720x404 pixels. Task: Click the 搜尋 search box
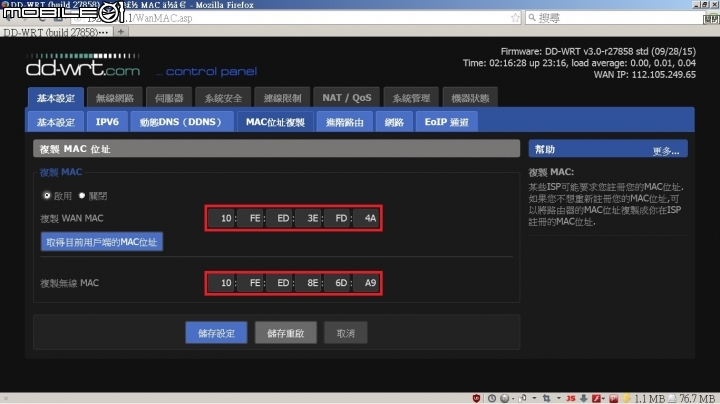pos(615,18)
